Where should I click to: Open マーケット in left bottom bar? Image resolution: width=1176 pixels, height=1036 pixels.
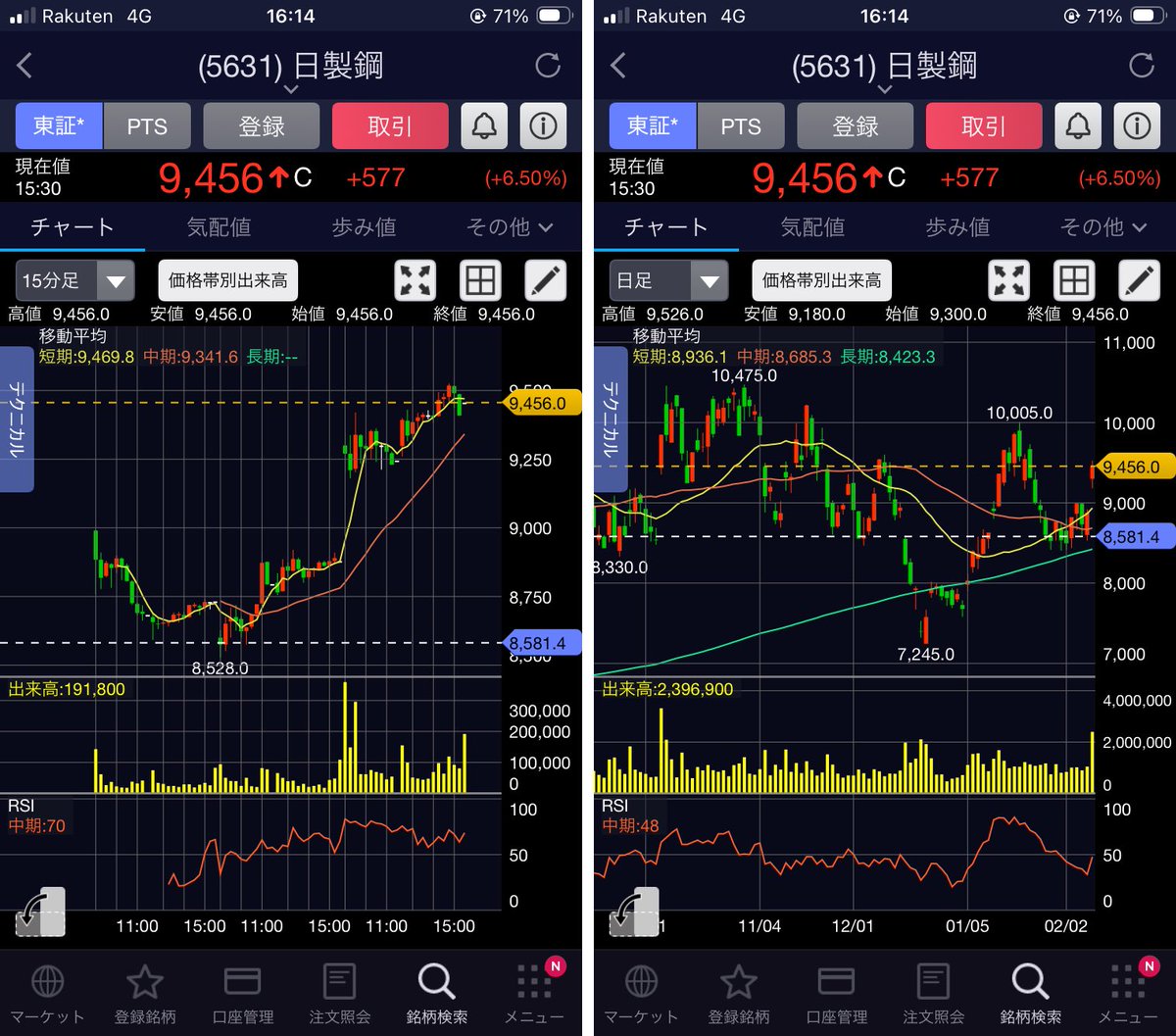[48, 994]
